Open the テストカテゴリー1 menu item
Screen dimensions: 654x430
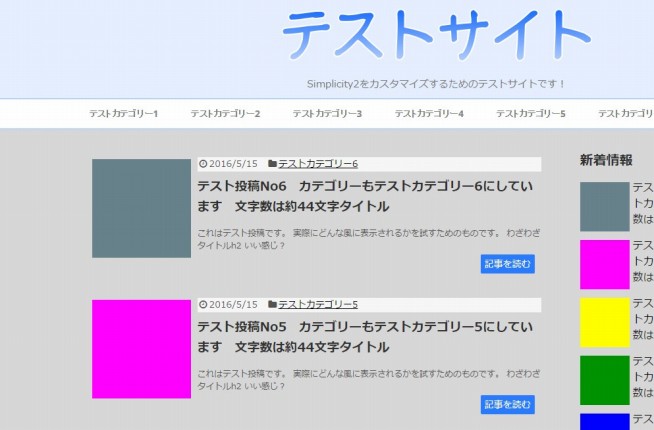[123, 114]
